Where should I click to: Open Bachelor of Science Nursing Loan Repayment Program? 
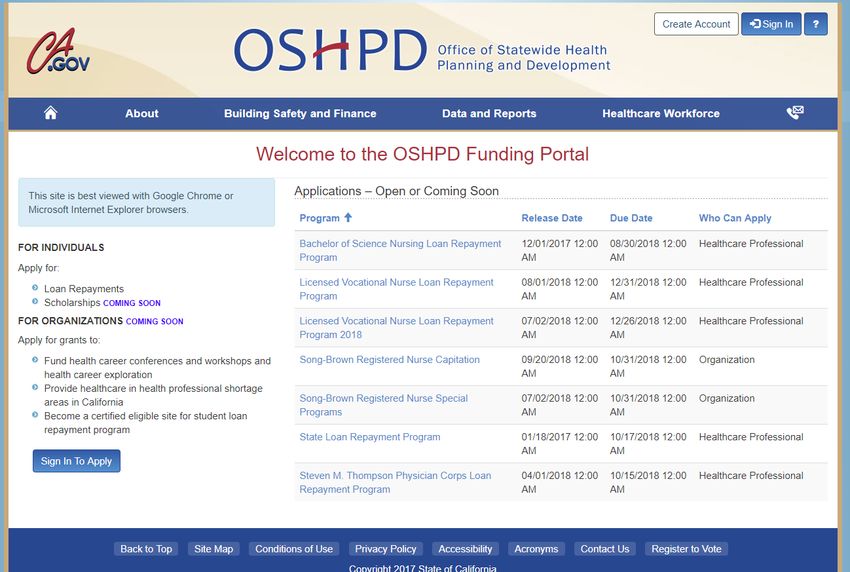point(400,250)
